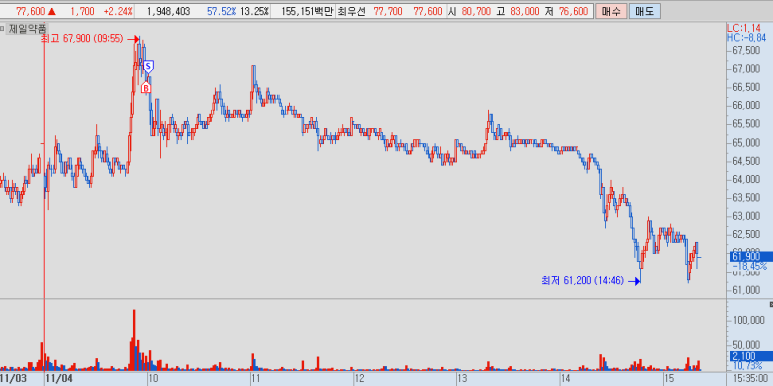Click the 13.25% value in top bar
Image resolution: width=773 pixels, height=386 pixels.
(254, 11)
